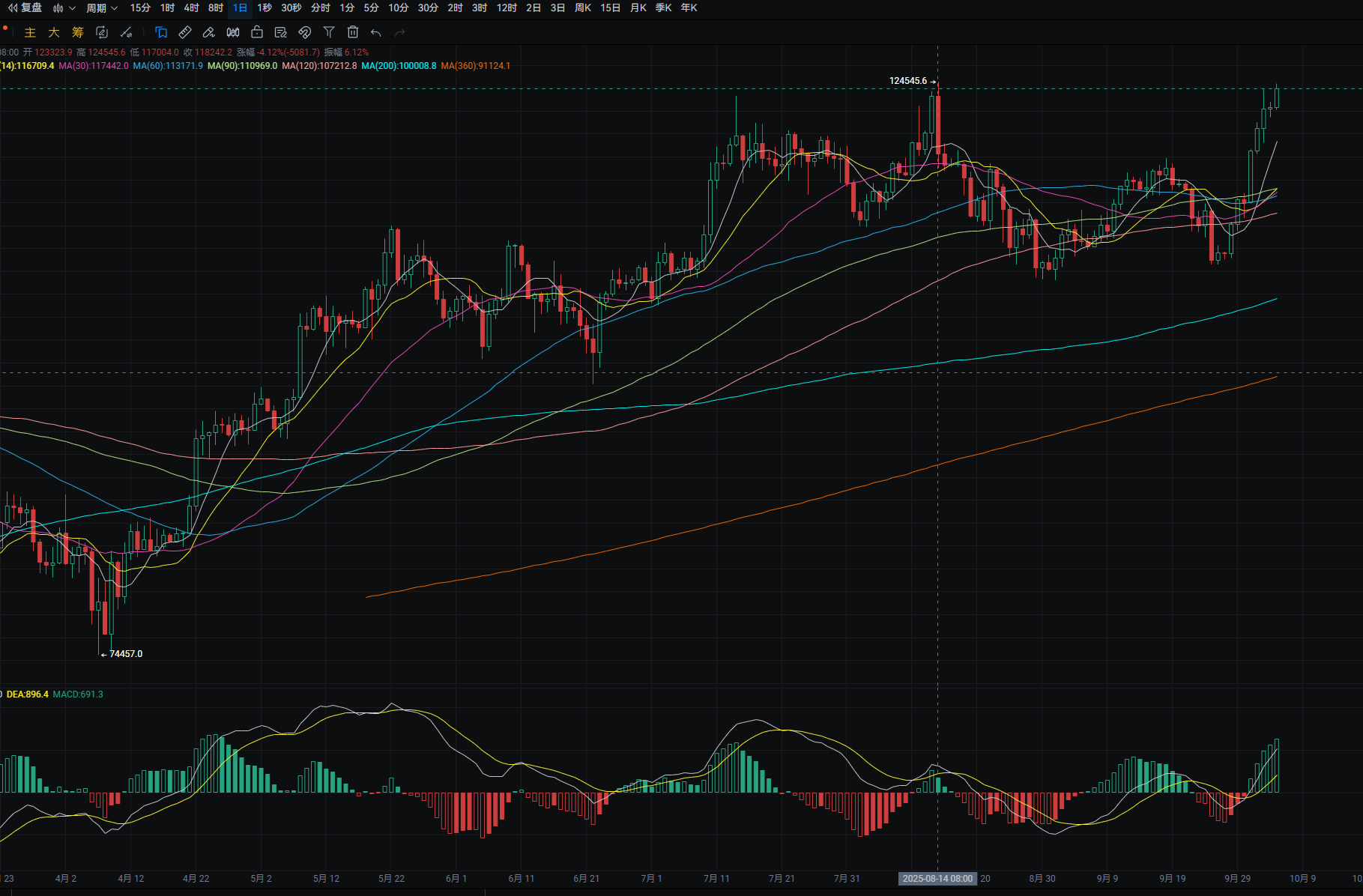The width and height of the screenshot is (1363, 896).
Task: Toggle the 大 indicator button
Action: pos(54,32)
